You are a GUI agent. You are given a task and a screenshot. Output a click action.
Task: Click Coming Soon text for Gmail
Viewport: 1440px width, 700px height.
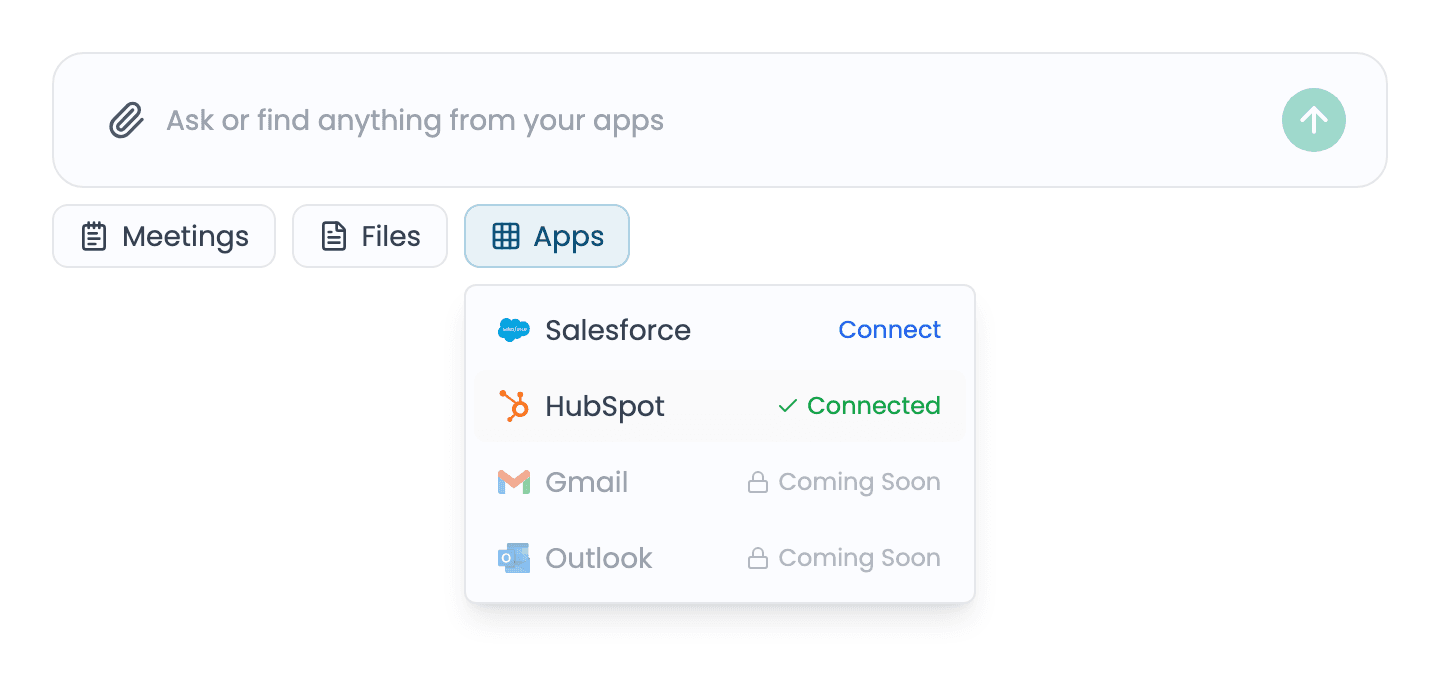pos(860,482)
